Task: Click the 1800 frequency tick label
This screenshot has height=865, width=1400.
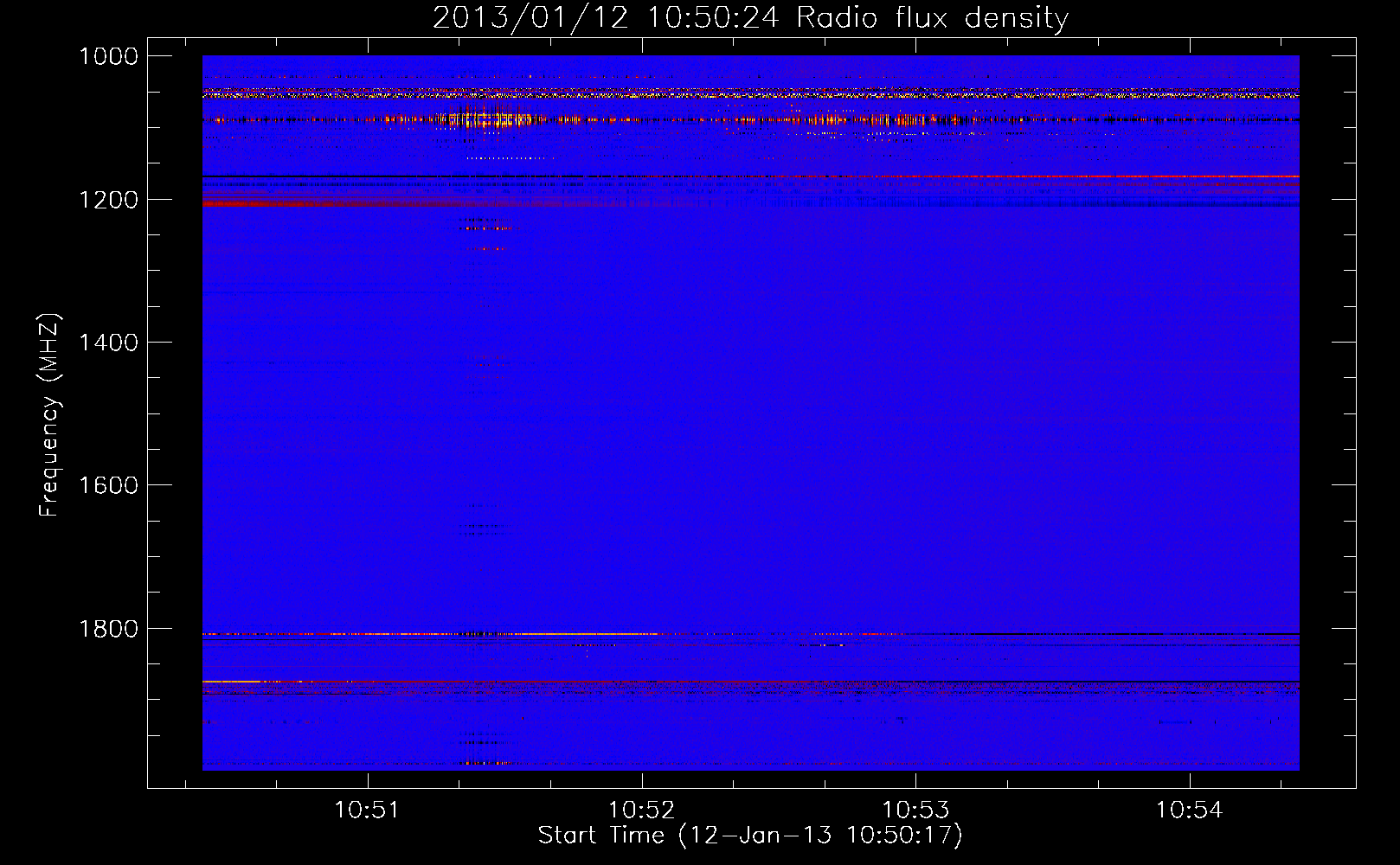Action: [109, 629]
